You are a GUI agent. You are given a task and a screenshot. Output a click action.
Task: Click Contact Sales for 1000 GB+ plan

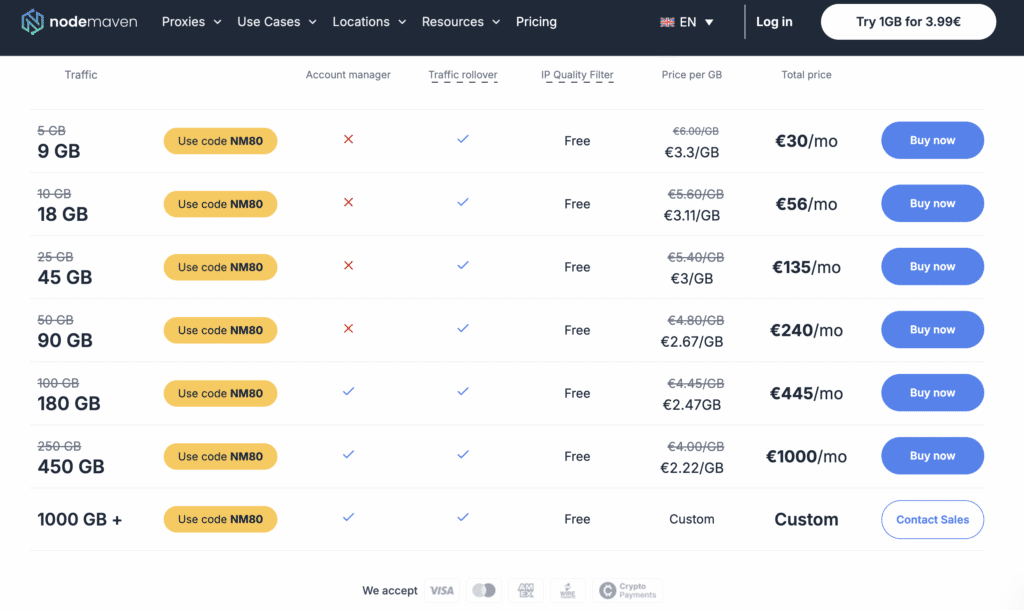coord(932,520)
